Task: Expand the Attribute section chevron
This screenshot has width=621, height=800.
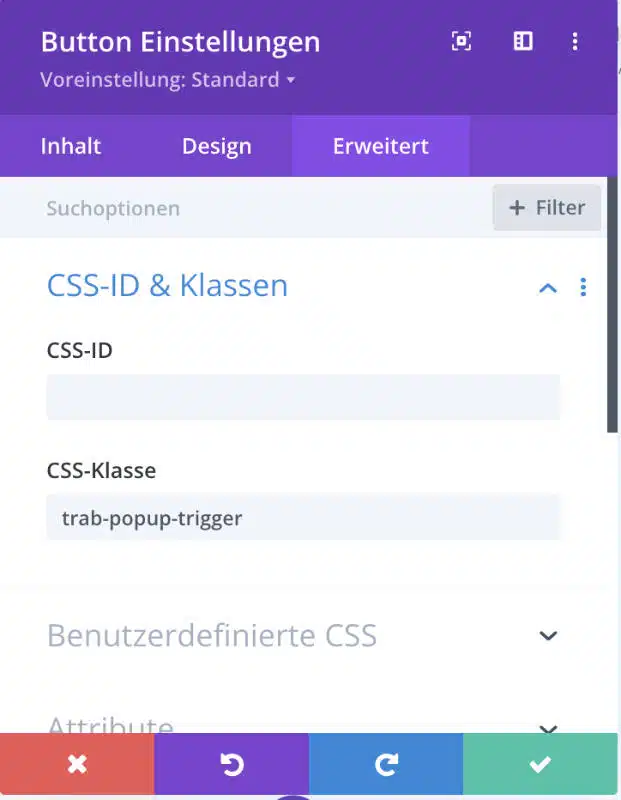Action: pyautogui.click(x=548, y=729)
